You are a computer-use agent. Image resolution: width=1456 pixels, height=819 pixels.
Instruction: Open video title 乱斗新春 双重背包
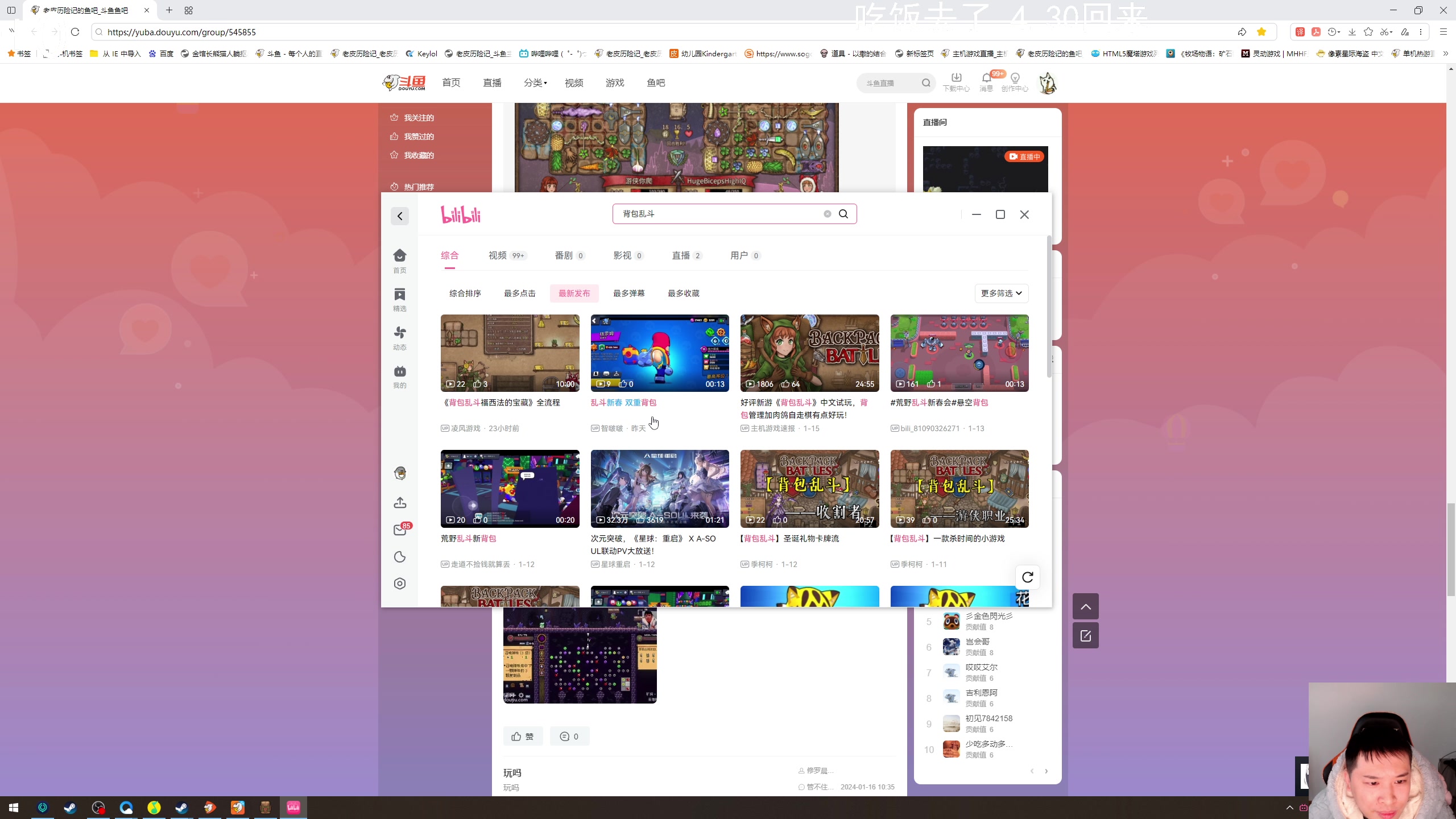[x=623, y=403]
